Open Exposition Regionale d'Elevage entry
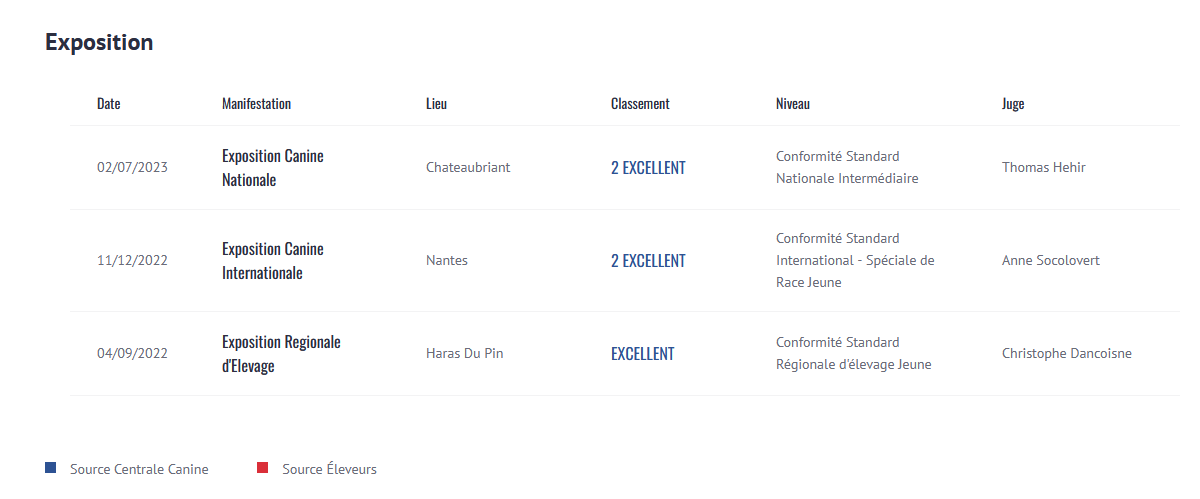The image size is (1200, 499). 281,354
